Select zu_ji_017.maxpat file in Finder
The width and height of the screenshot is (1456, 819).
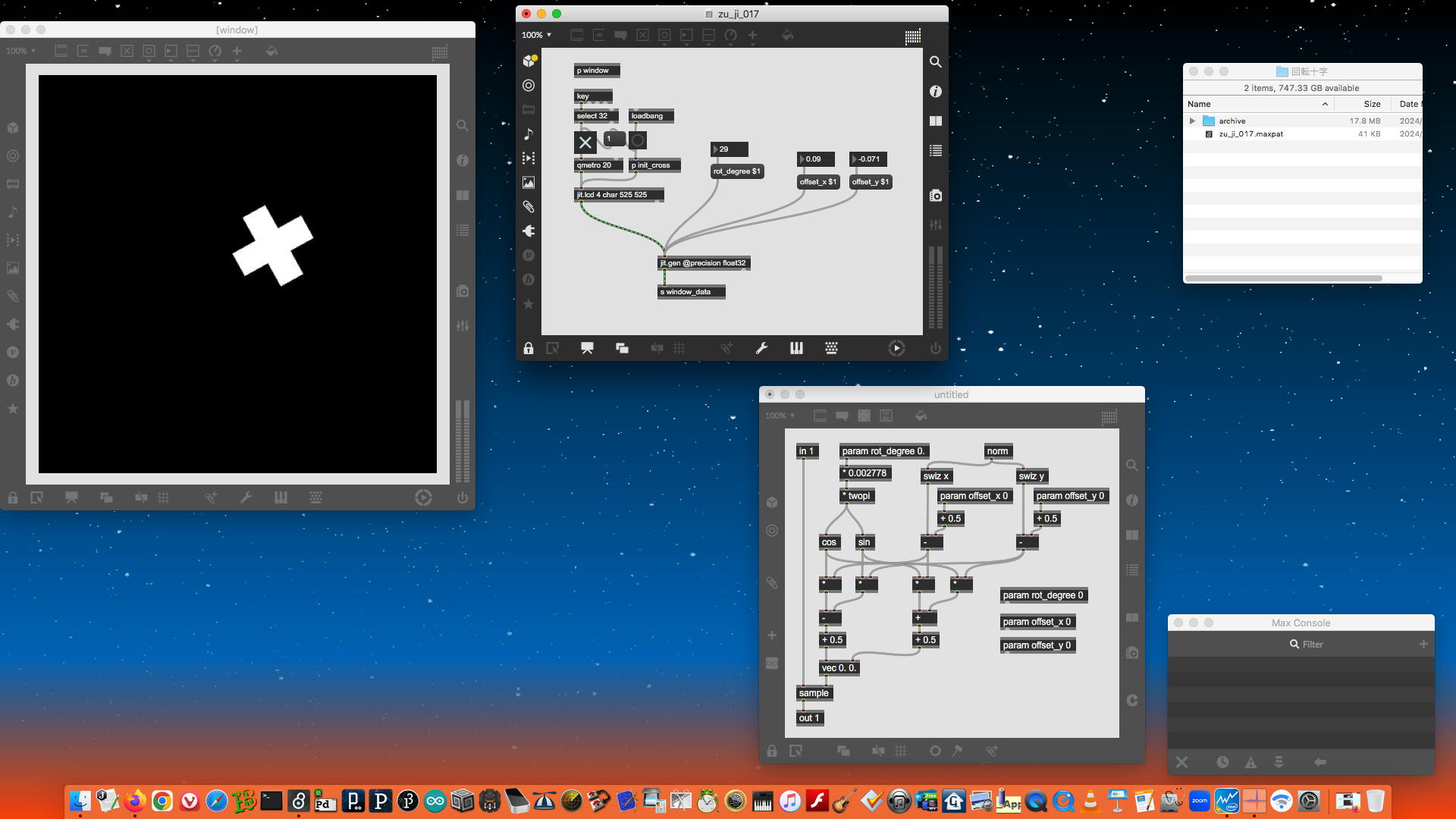point(1250,134)
